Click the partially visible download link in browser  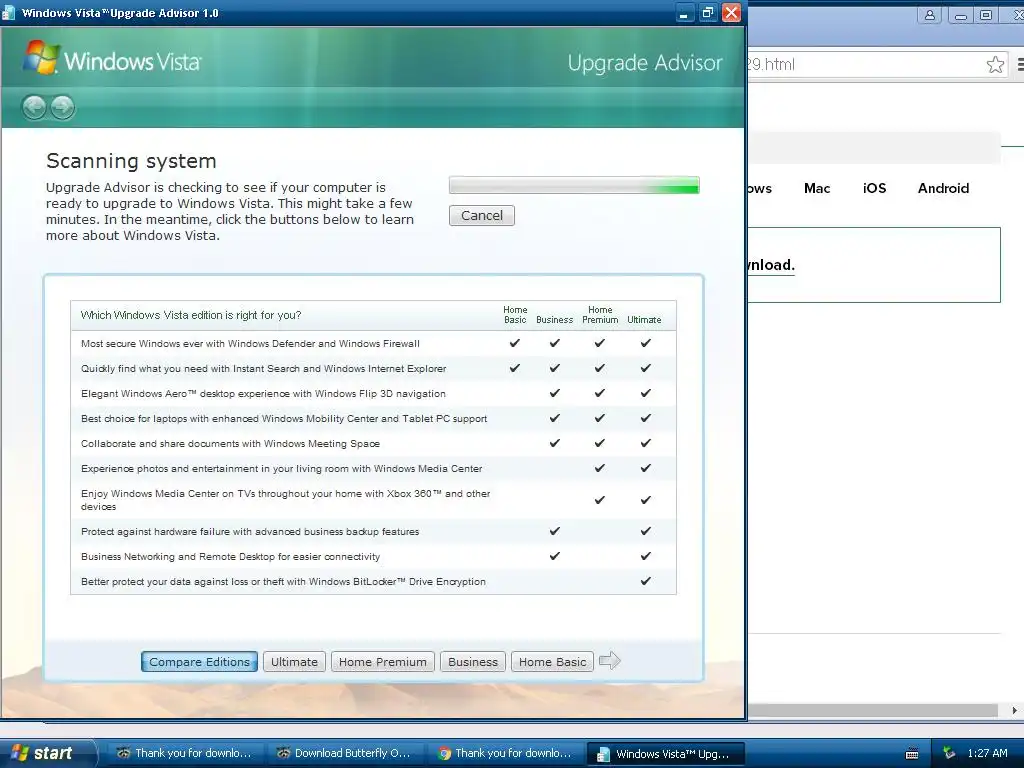tap(771, 265)
